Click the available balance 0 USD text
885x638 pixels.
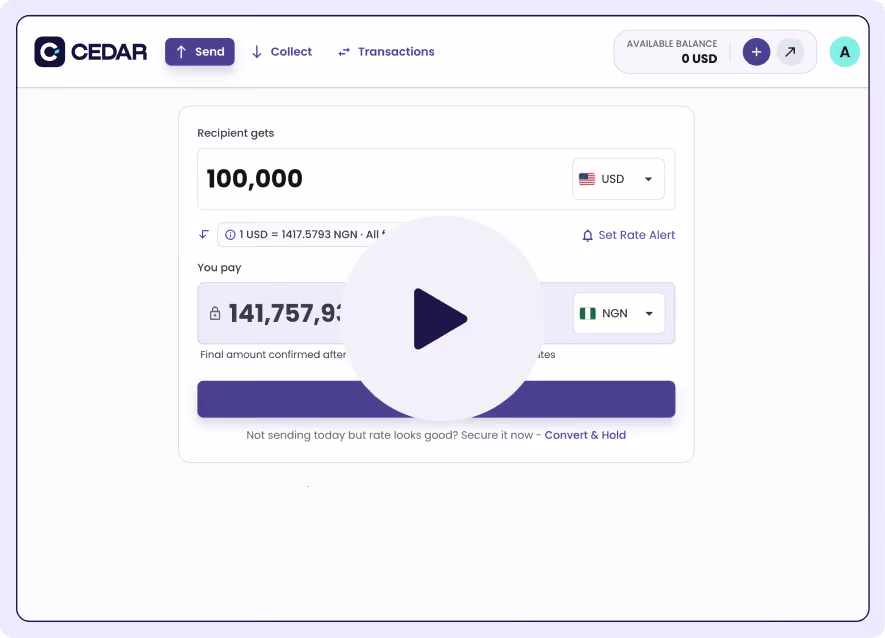(x=699, y=59)
